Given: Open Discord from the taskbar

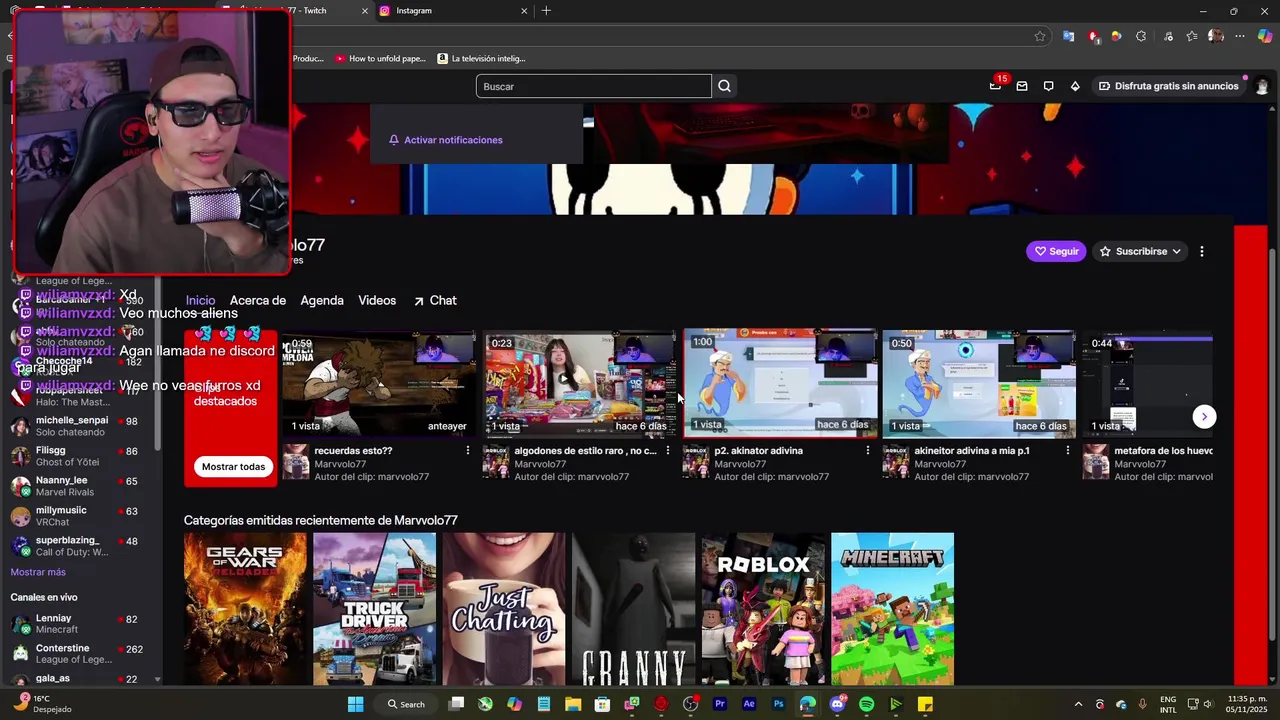Looking at the screenshot, I should click(x=837, y=704).
